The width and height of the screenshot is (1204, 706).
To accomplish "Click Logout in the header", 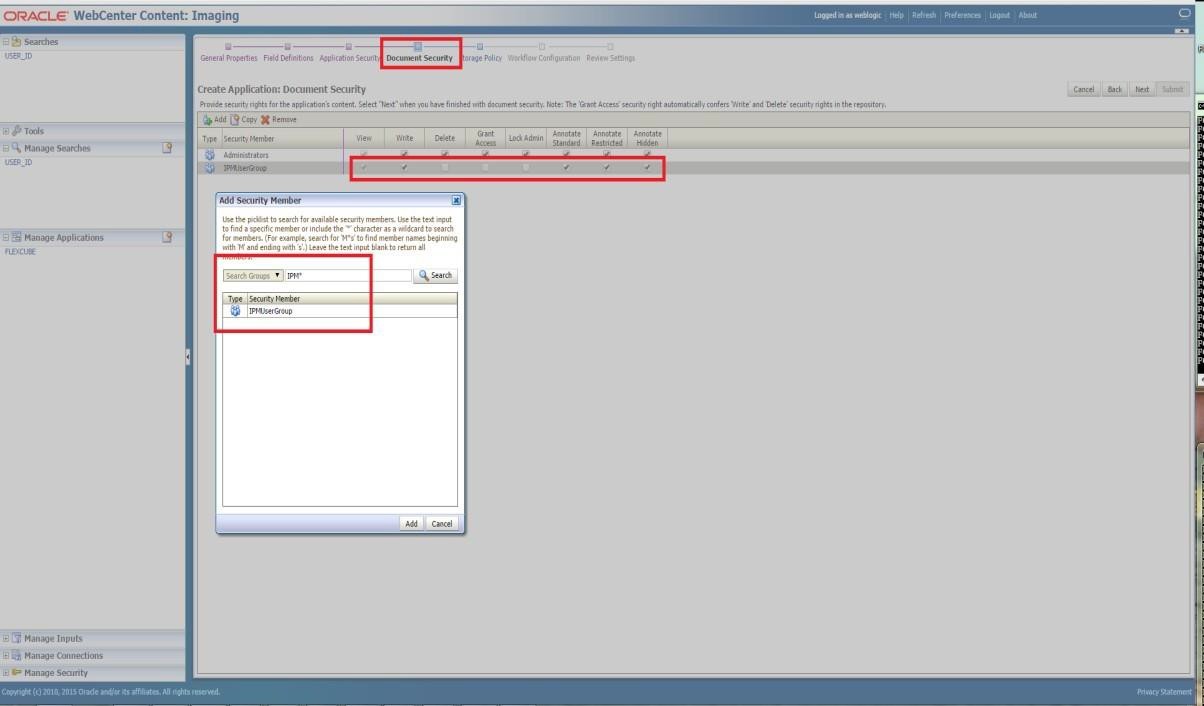I will coord(1000,15).
